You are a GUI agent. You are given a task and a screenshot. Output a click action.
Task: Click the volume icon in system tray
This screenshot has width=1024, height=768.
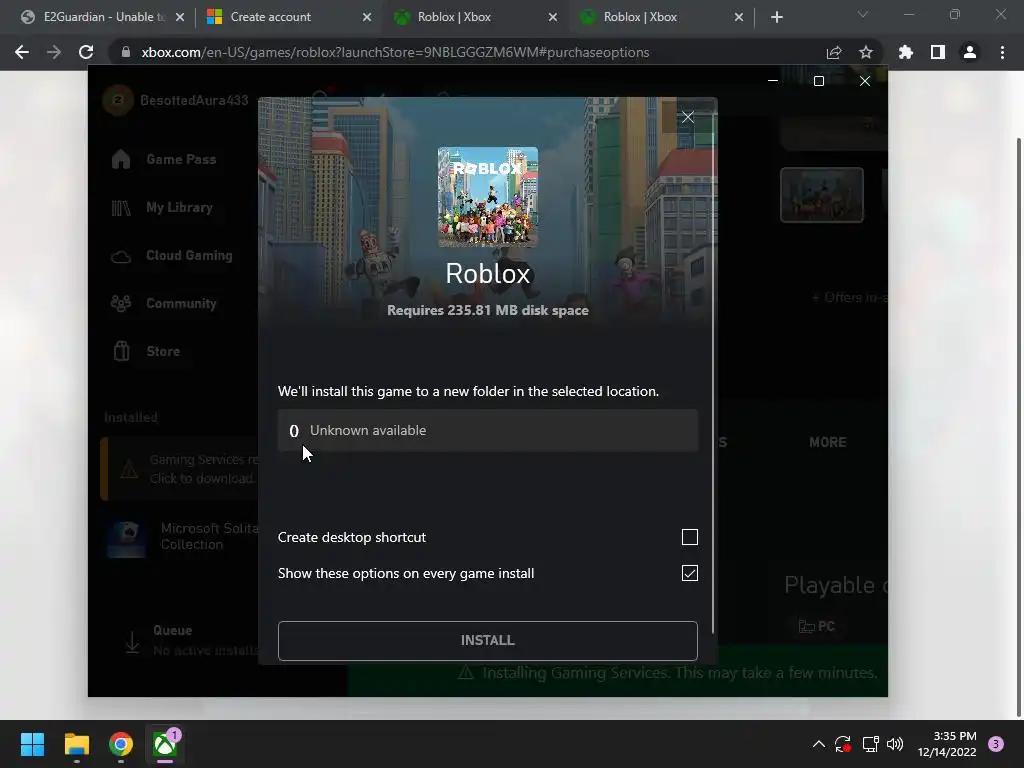click(x=895, y=744)
